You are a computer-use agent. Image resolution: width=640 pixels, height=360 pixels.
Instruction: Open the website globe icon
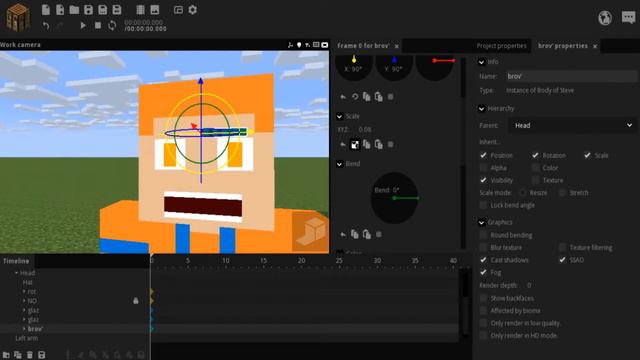pyautogui.click(x=605, y=18)
